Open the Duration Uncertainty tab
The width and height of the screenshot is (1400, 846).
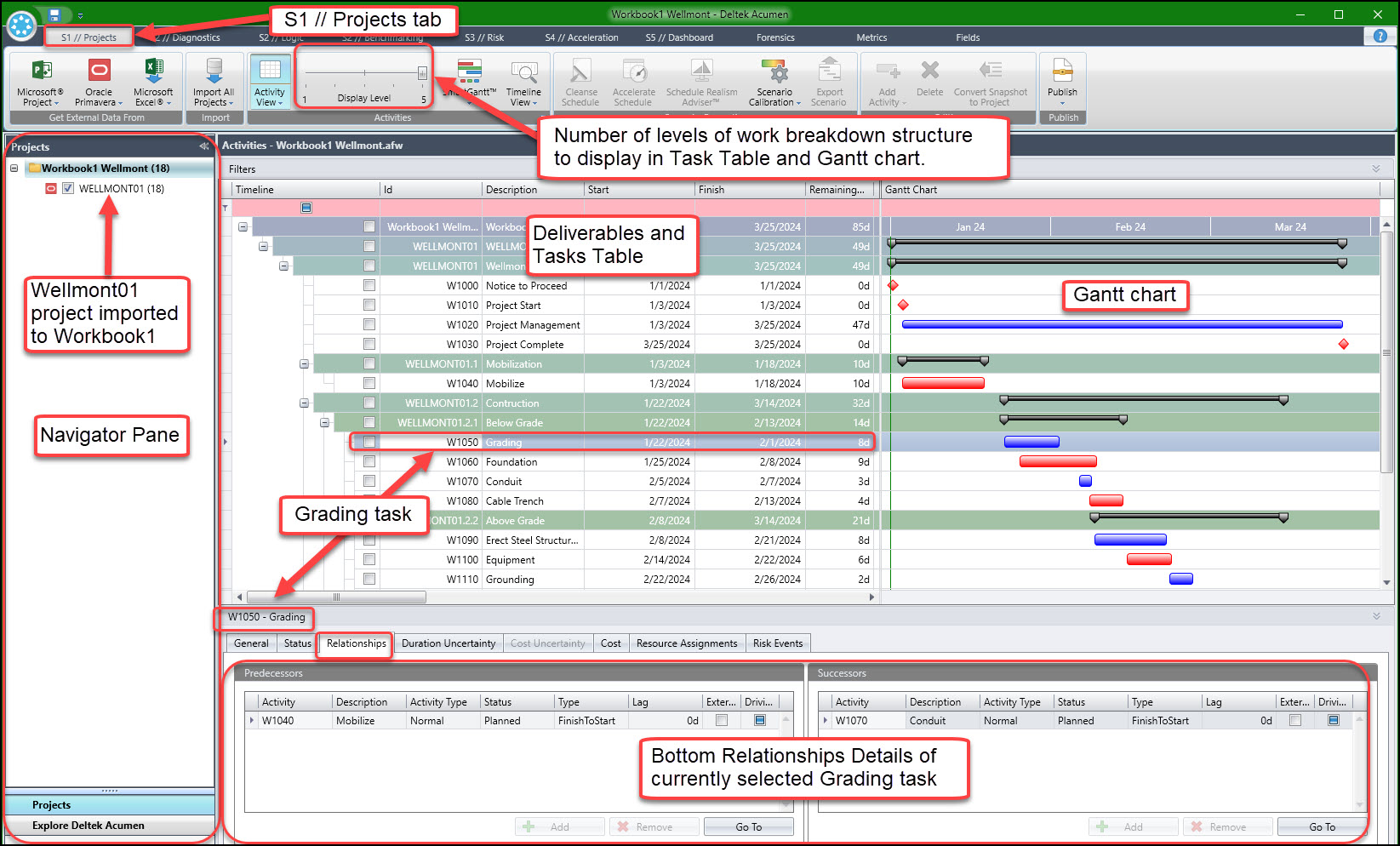[x=449, y=643]
